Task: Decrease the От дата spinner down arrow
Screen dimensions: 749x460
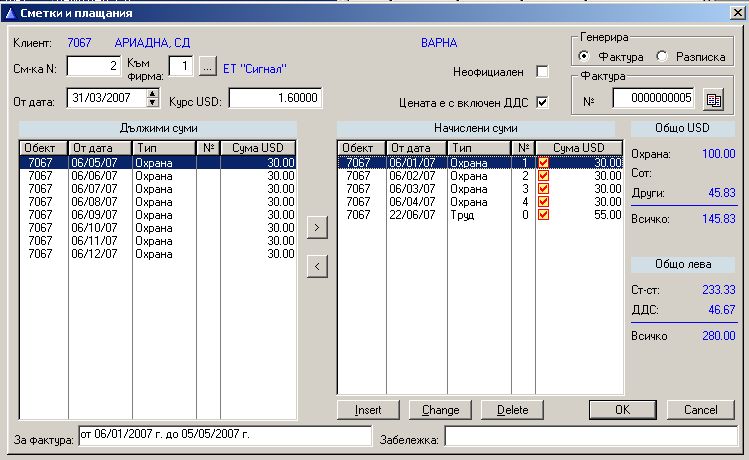Action: pyautogui.click(x=152, y=102)
